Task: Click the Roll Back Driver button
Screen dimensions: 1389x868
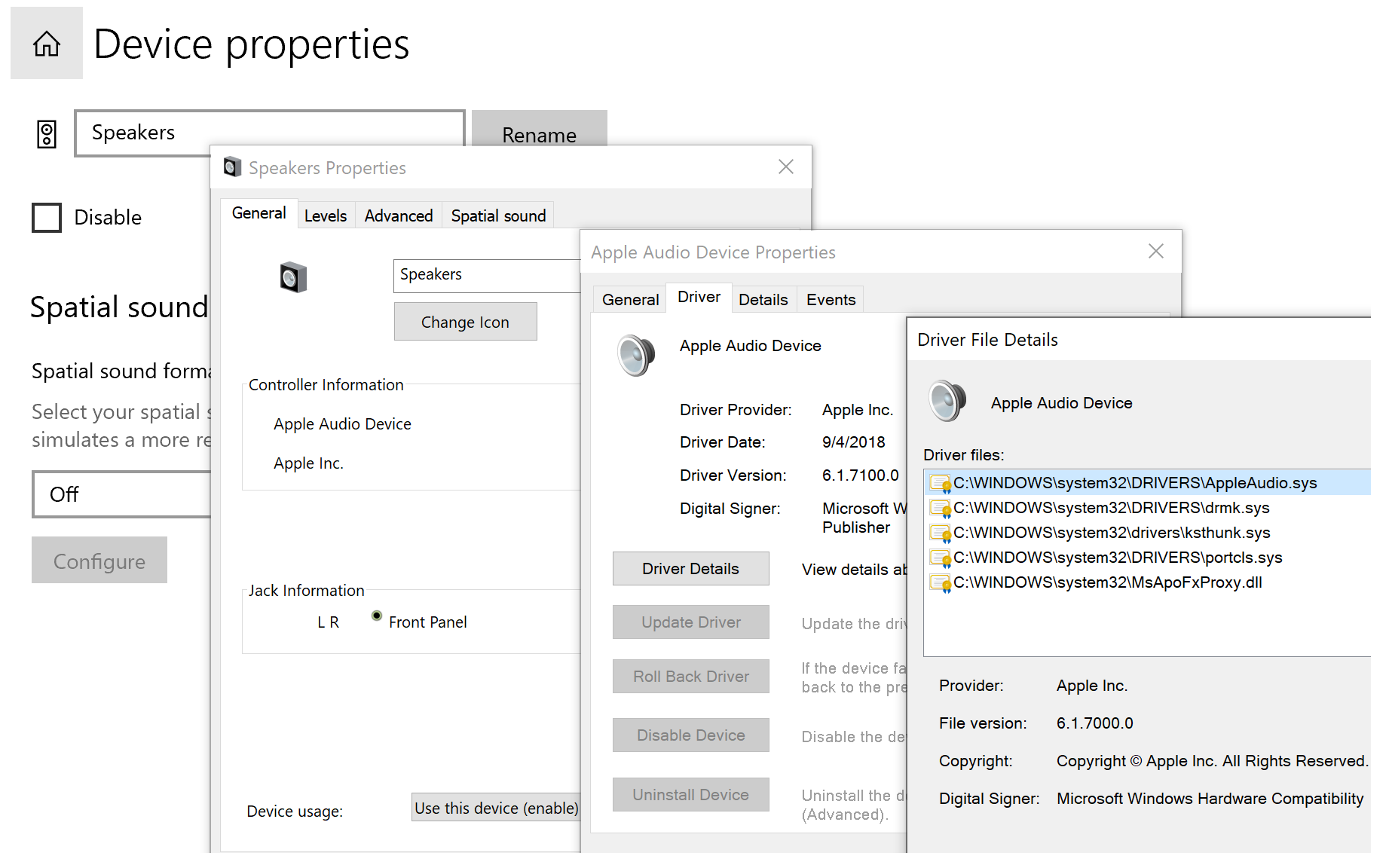Action: tap(690, 677)
